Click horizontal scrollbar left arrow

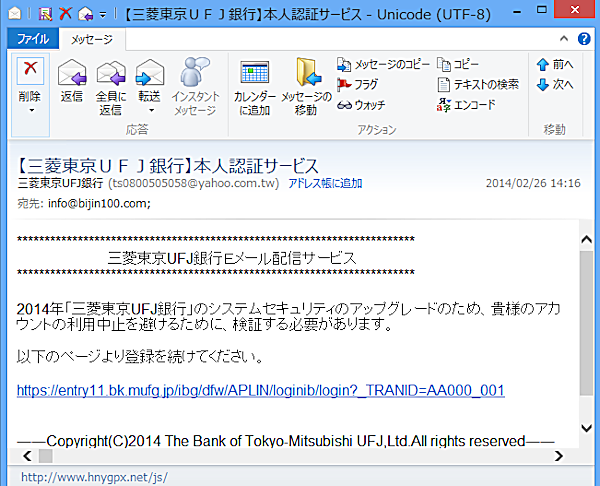tap(27, 456)
